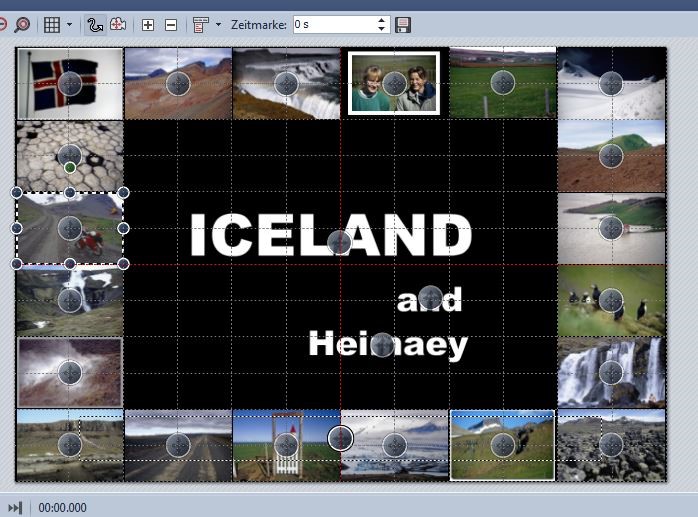Add a motion marker with plus icon
This screenshot has height=517, width=698.
[148, 24]
